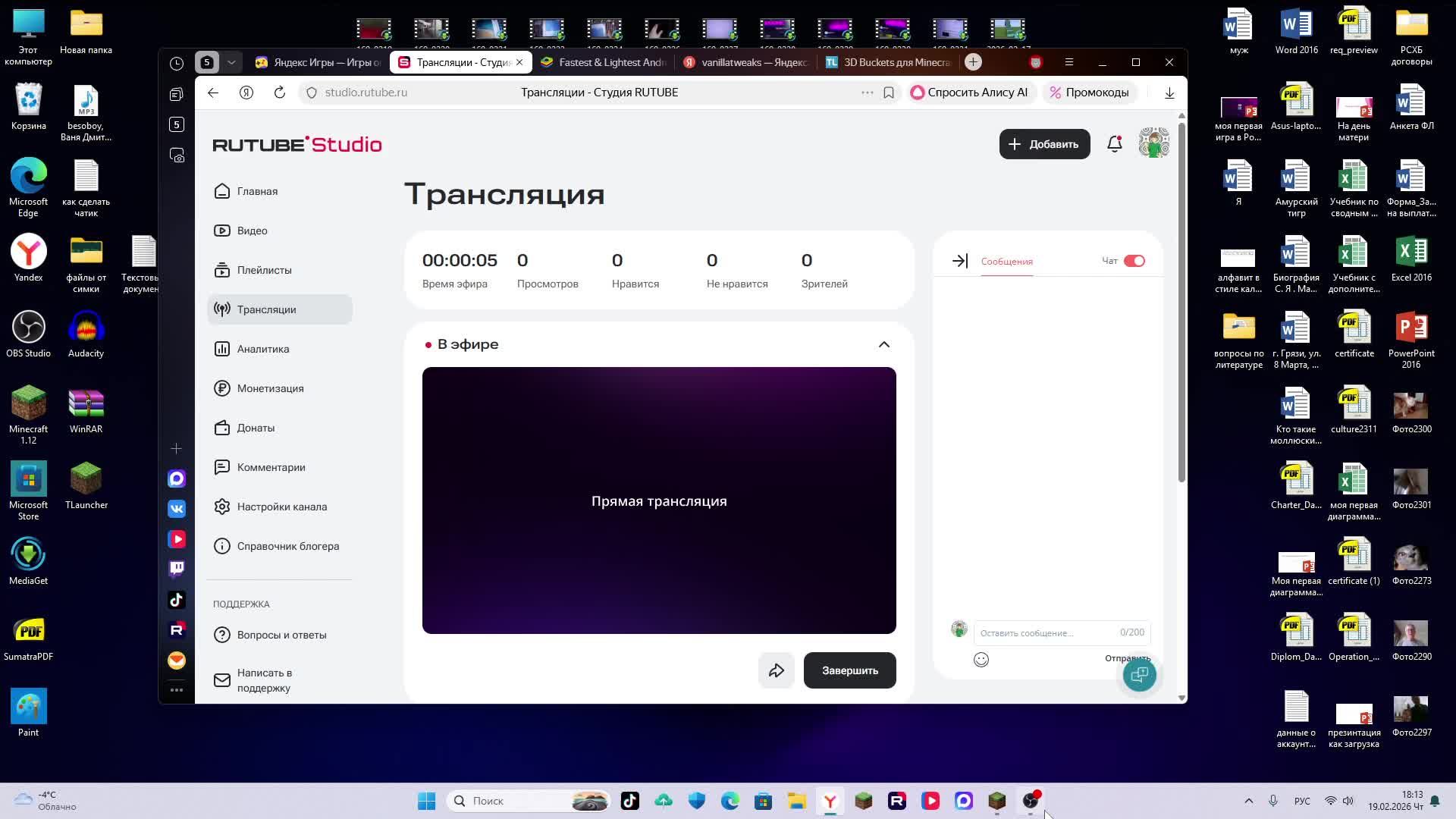Open the emoji picker in the chat

(x=981, y=660)
